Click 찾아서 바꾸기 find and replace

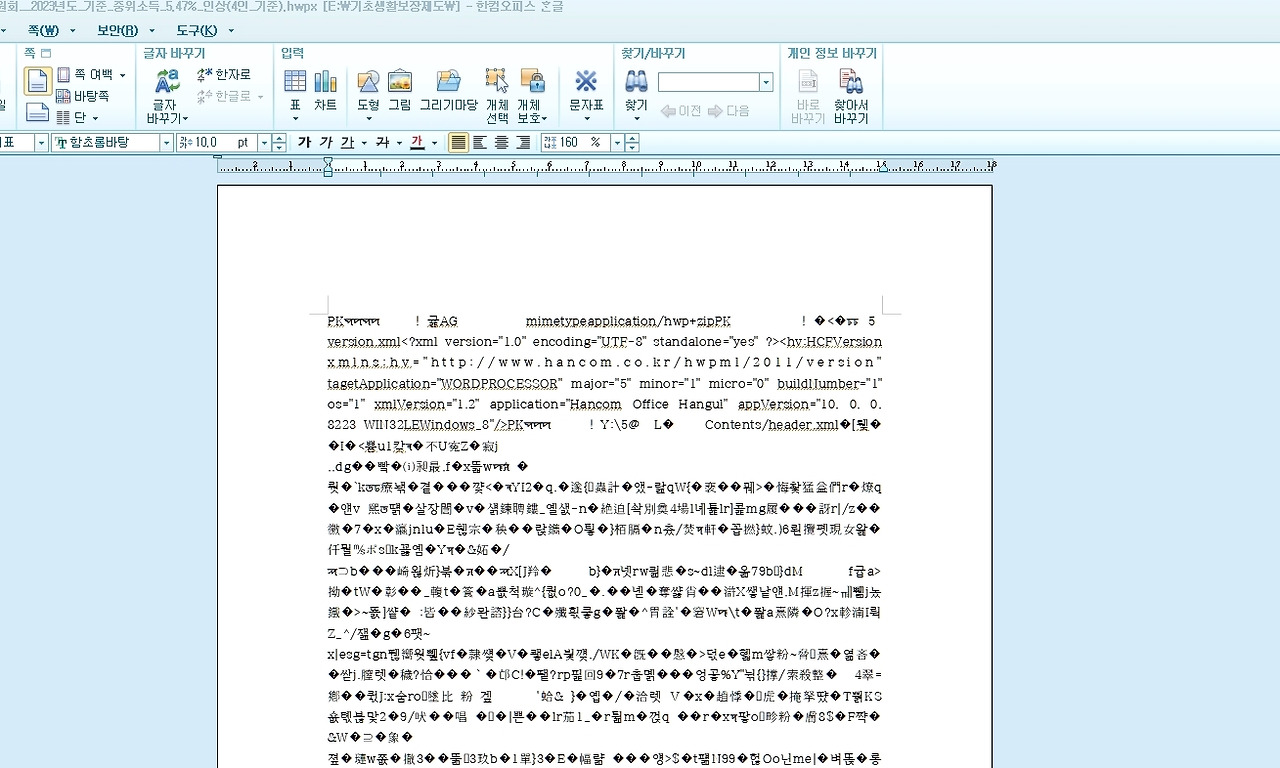851,96
